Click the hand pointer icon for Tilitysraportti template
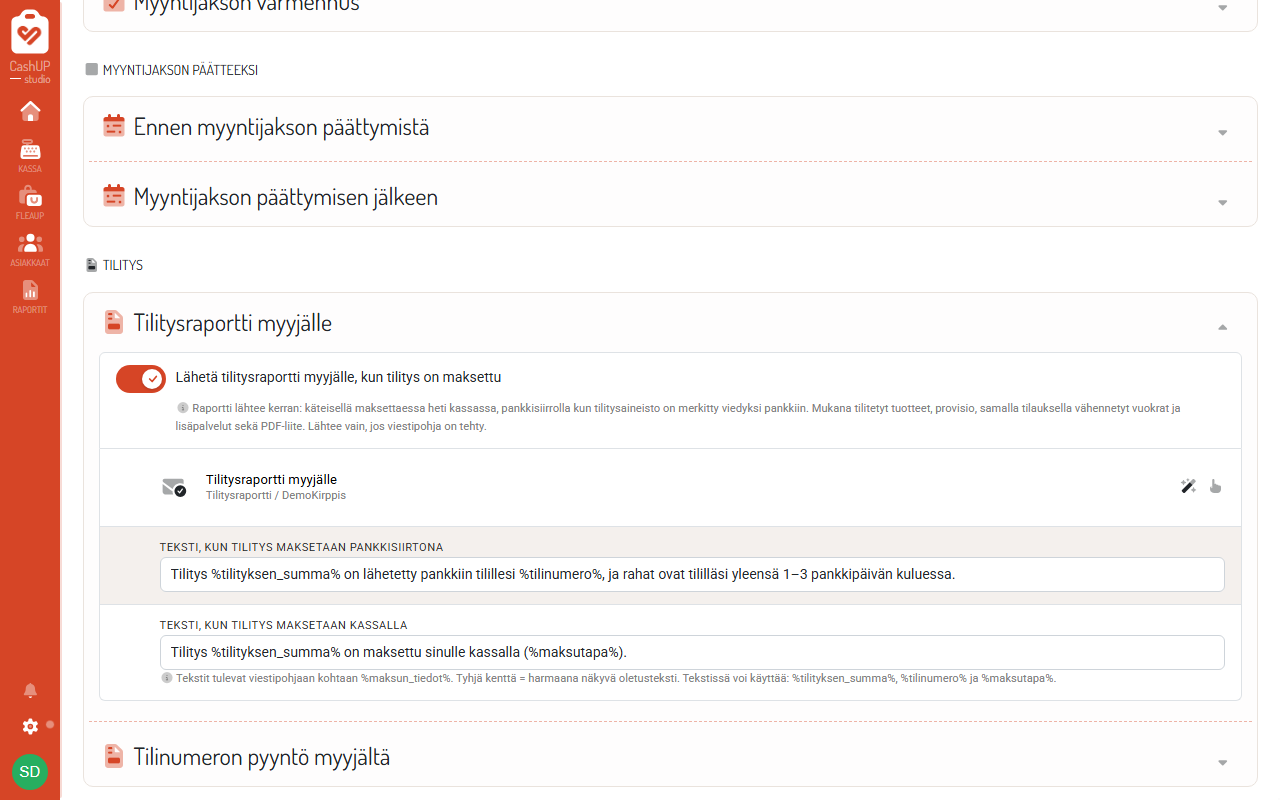This screenshot has height=800, width=1280. 1215,487
